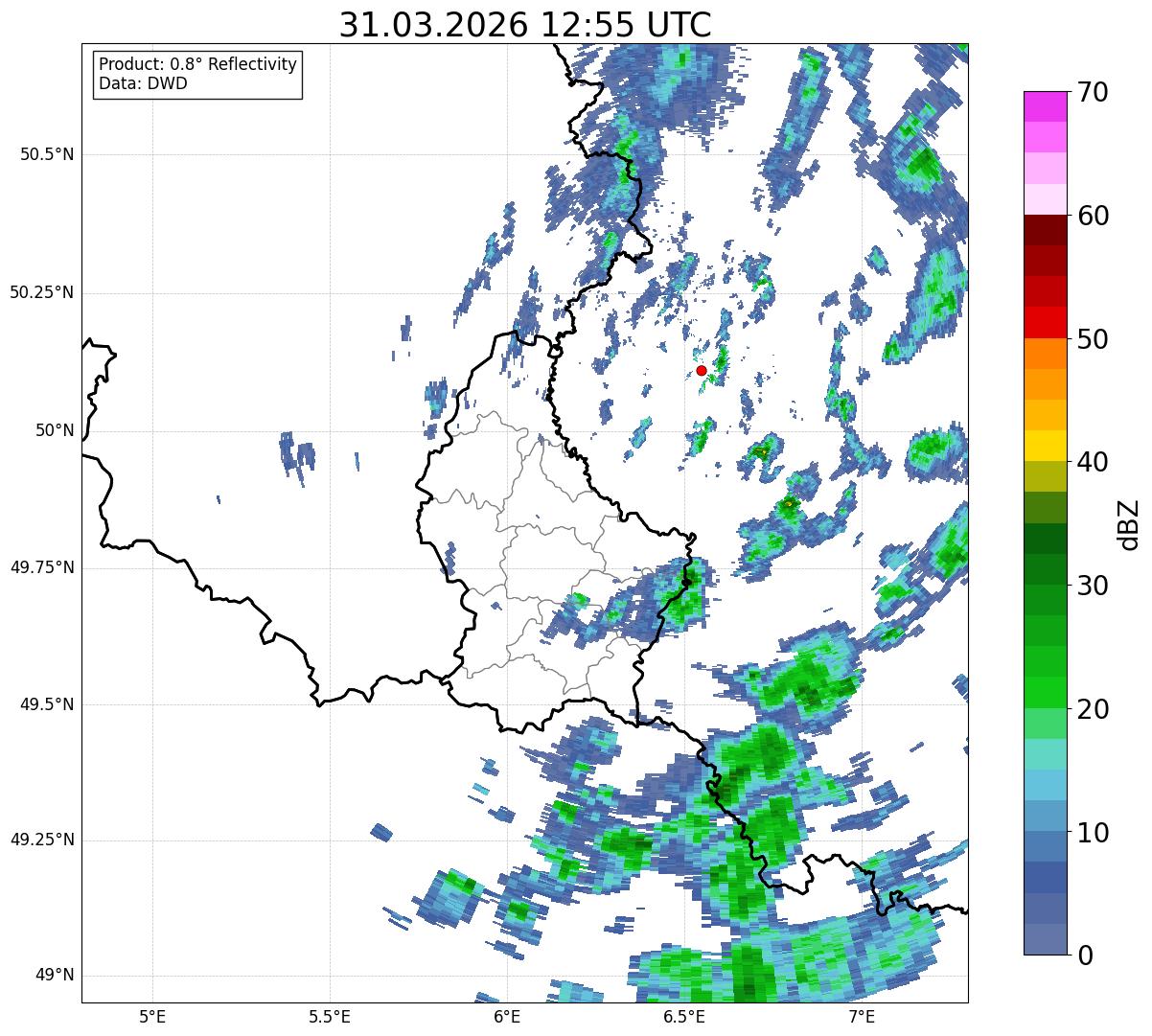Image resolution: width=1152 pixels, height=1036 pixels.
Task: Click the title '31.03.2026 12:55 UTC'
Action: (525, 25)
